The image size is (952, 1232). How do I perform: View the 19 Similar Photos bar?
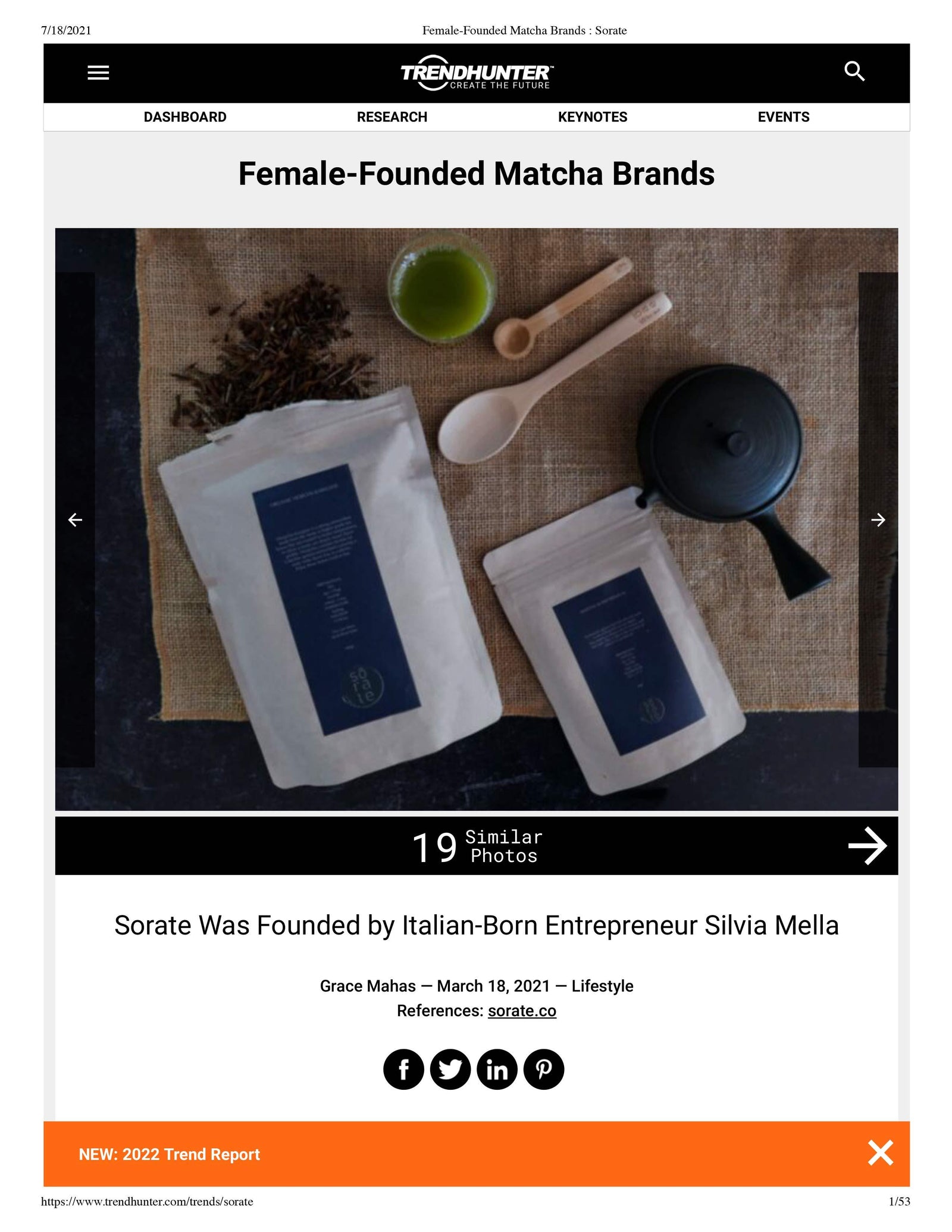477,846
